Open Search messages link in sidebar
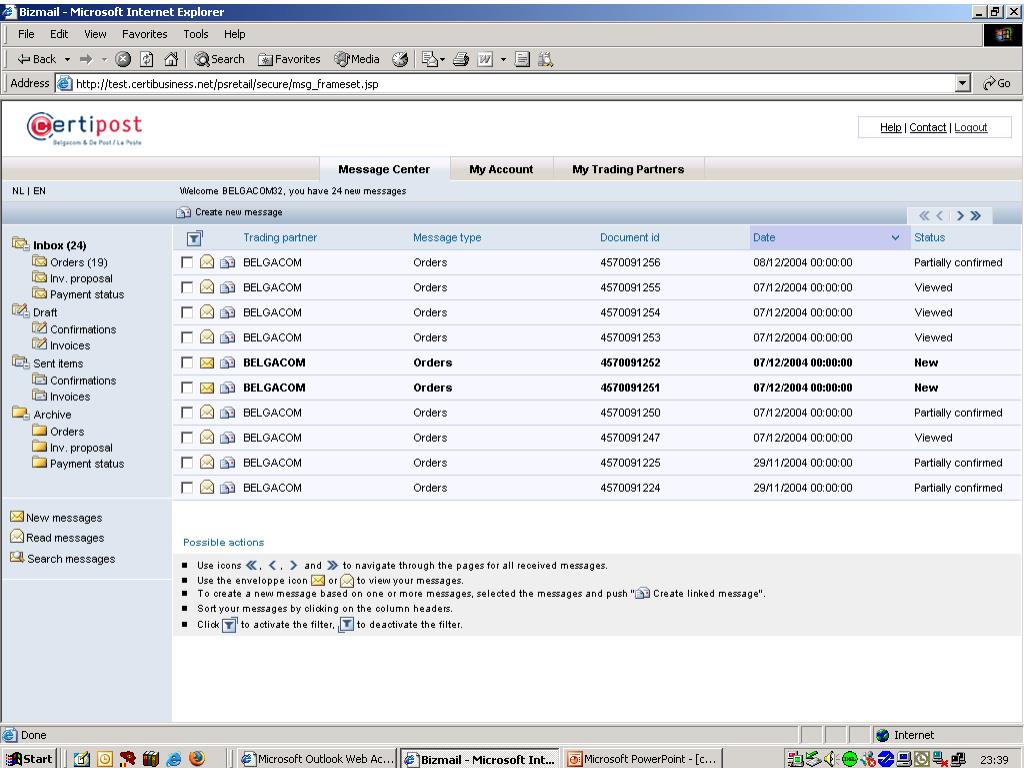The image size is (1024, 768). [x=71, y=559]
